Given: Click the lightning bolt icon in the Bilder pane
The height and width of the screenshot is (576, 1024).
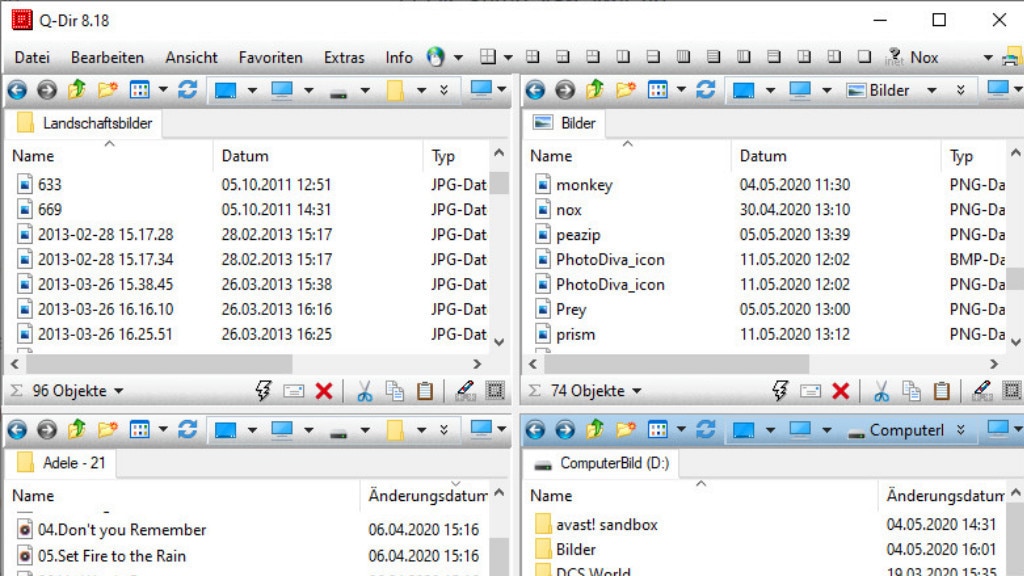Looking at the screenshot, I should click(781, 391).
